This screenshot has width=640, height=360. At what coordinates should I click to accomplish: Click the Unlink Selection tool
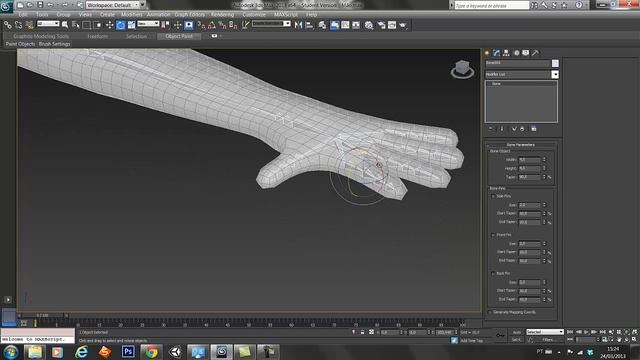[18, 25]
